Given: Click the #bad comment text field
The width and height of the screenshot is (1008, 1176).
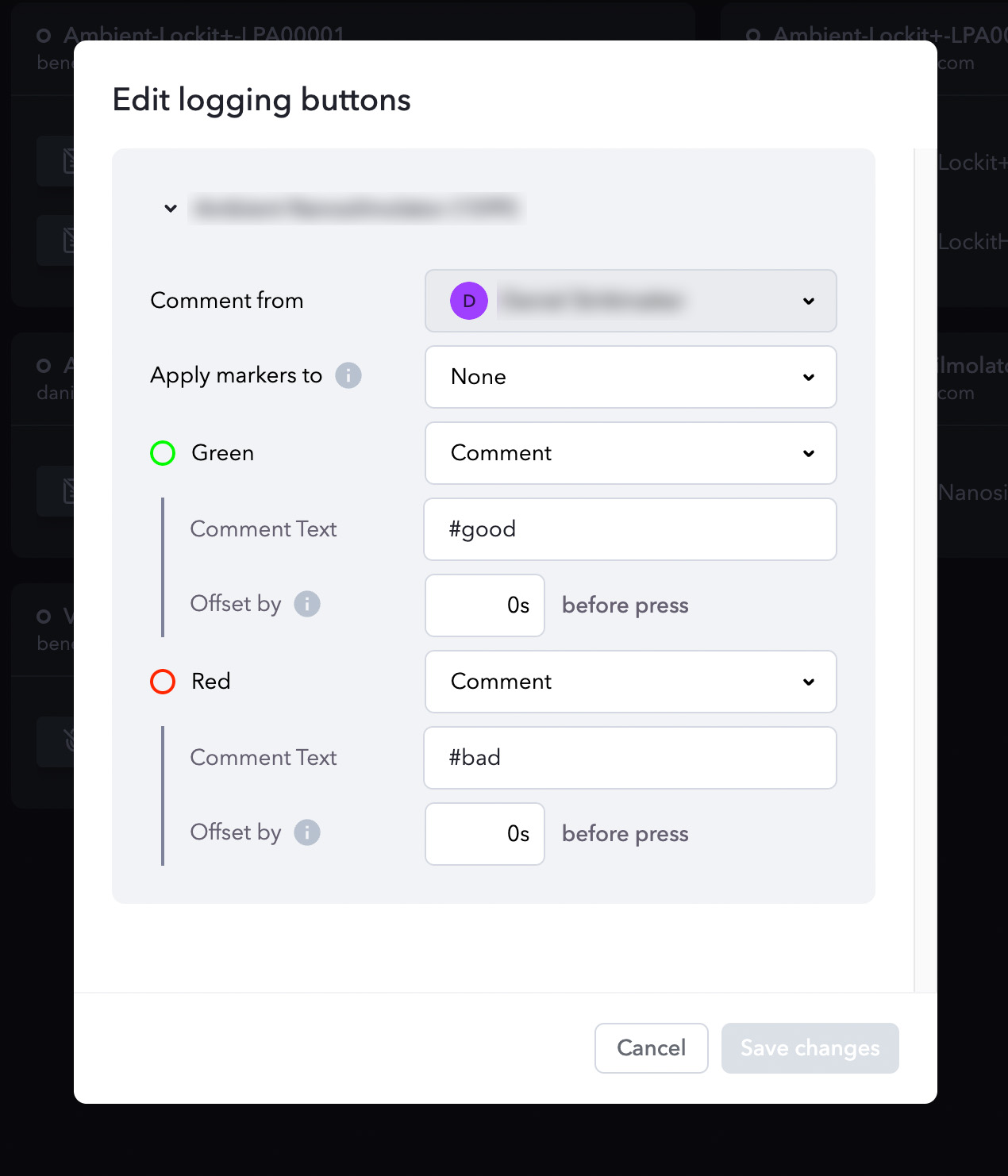Looking at the screenshot, I should point(630,758).
